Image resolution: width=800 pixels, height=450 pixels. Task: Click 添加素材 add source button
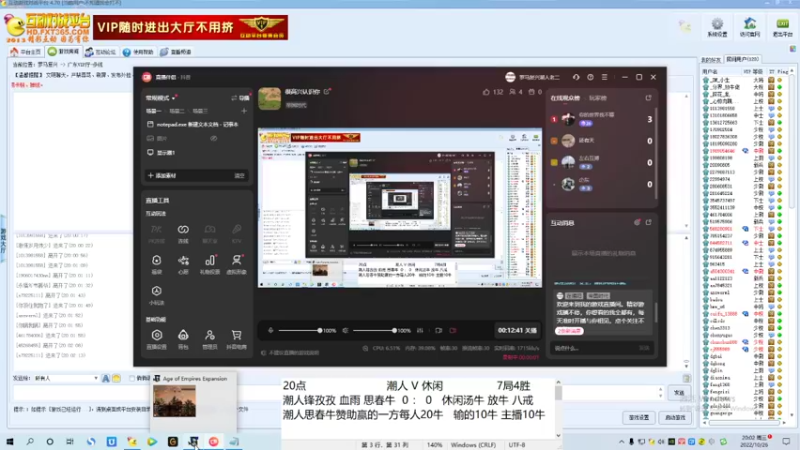click(x=162, y=176)
